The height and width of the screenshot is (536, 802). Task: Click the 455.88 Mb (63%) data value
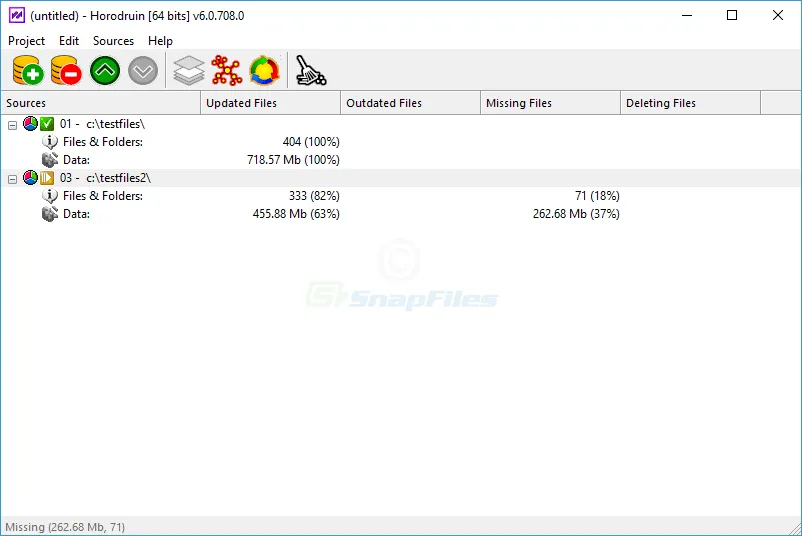click(296, 214)
